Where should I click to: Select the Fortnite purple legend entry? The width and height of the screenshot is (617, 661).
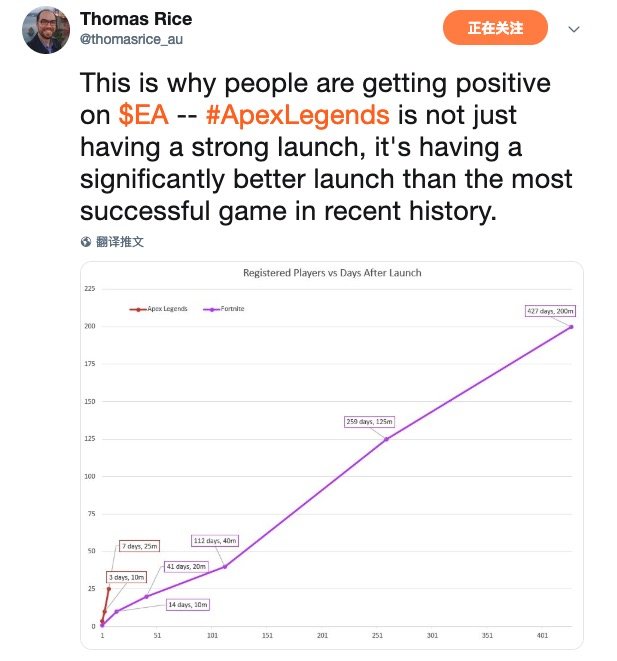[224, 309]
